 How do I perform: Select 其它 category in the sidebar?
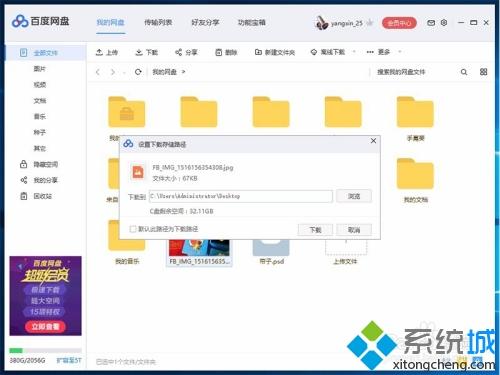click(40, 148)
